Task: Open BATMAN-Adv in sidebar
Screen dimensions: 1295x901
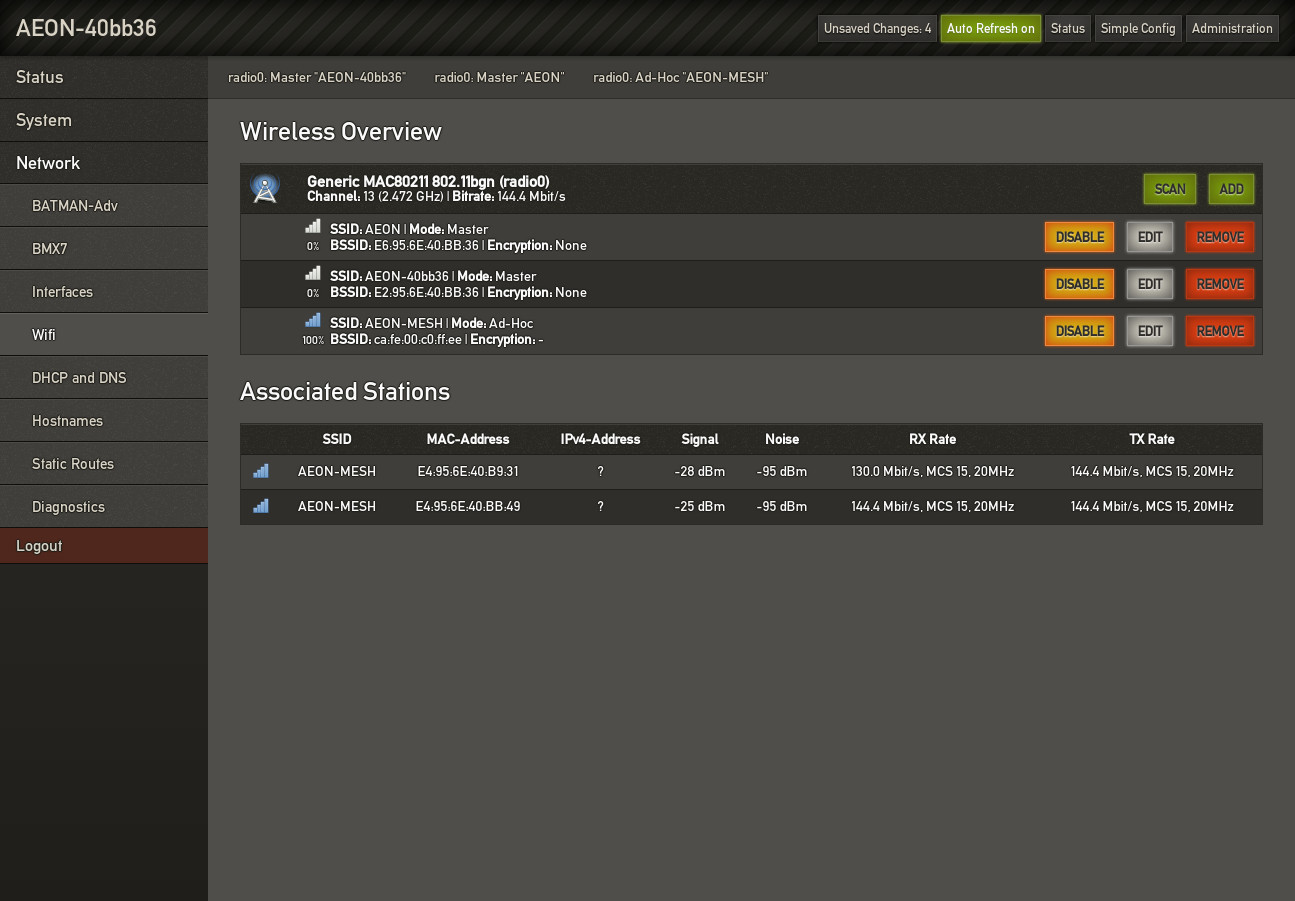Action: tap(75, 206)
